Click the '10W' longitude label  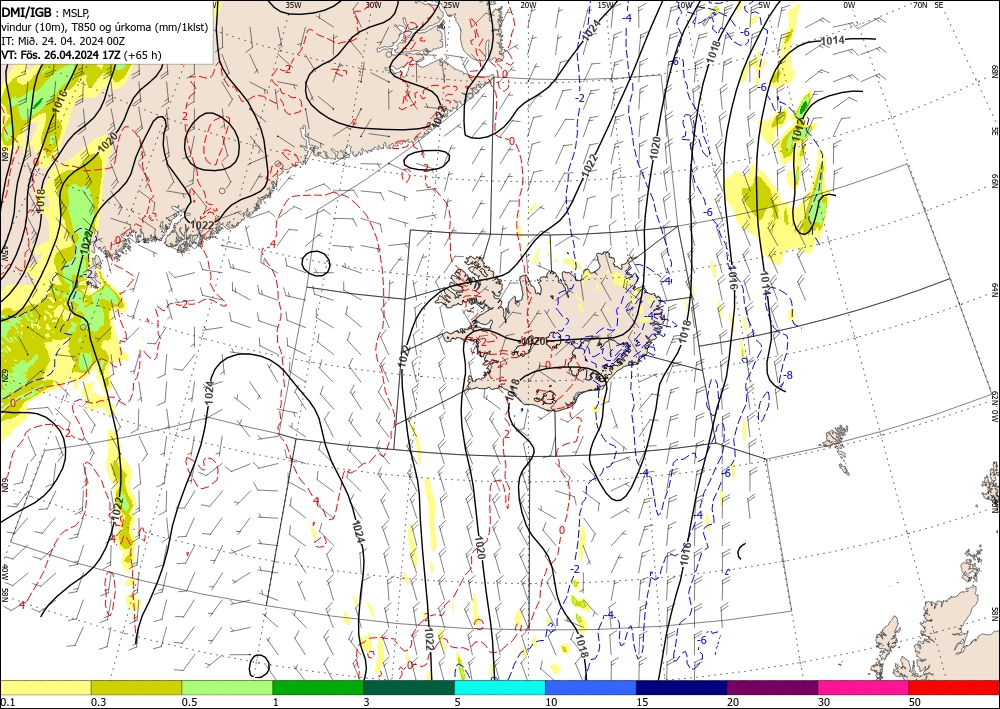684,5
